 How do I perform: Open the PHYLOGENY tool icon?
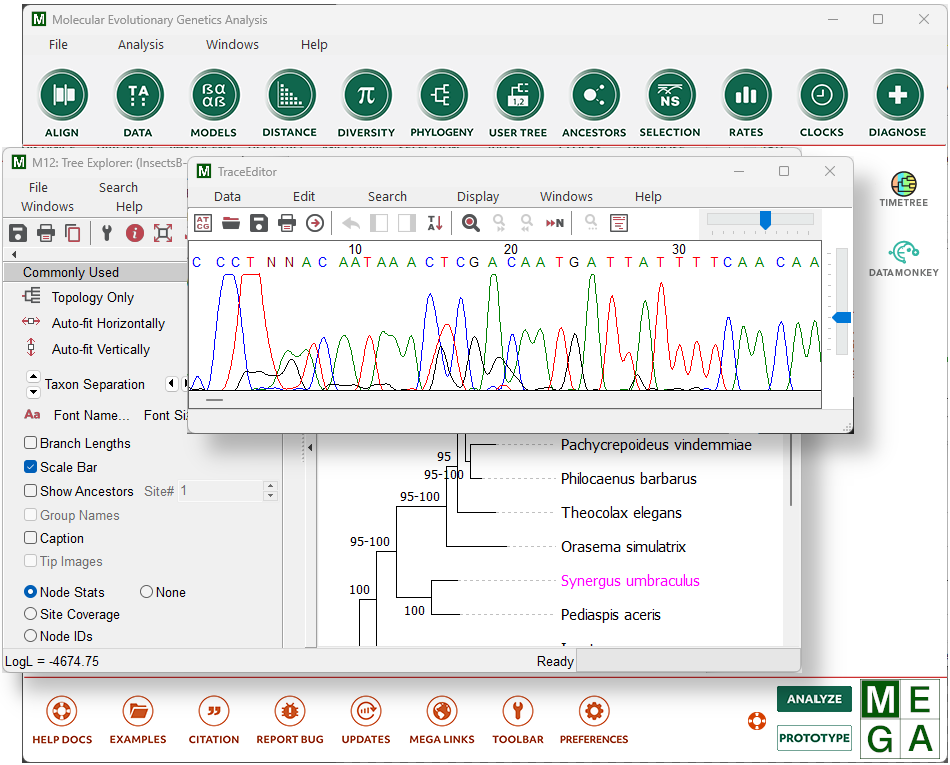coord(442,95)
